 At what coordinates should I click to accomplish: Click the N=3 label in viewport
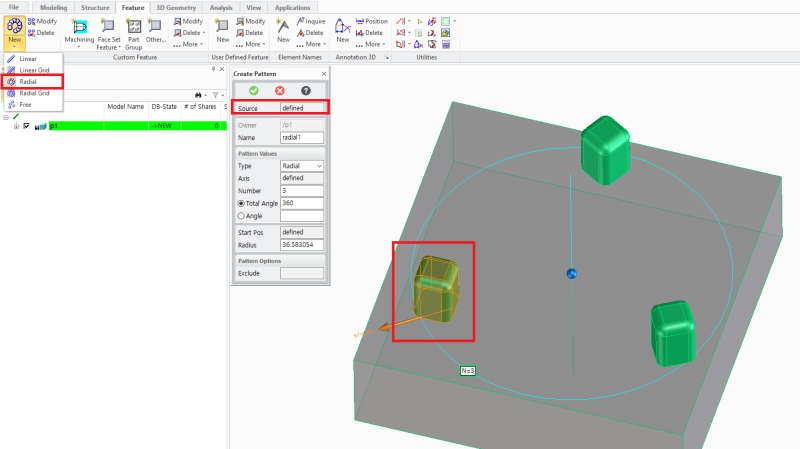coord(468,371)
